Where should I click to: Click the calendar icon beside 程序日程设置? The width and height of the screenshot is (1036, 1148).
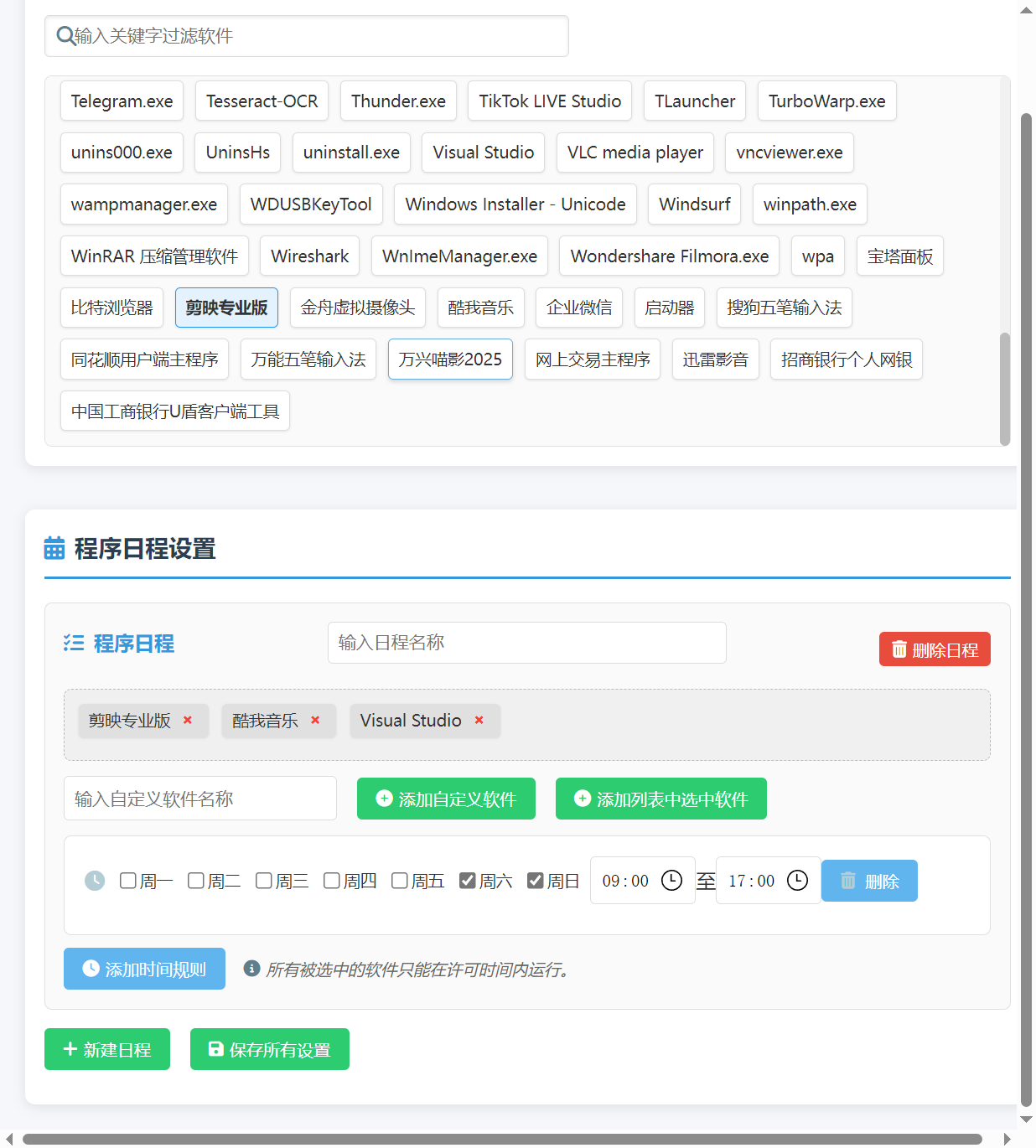54,548
